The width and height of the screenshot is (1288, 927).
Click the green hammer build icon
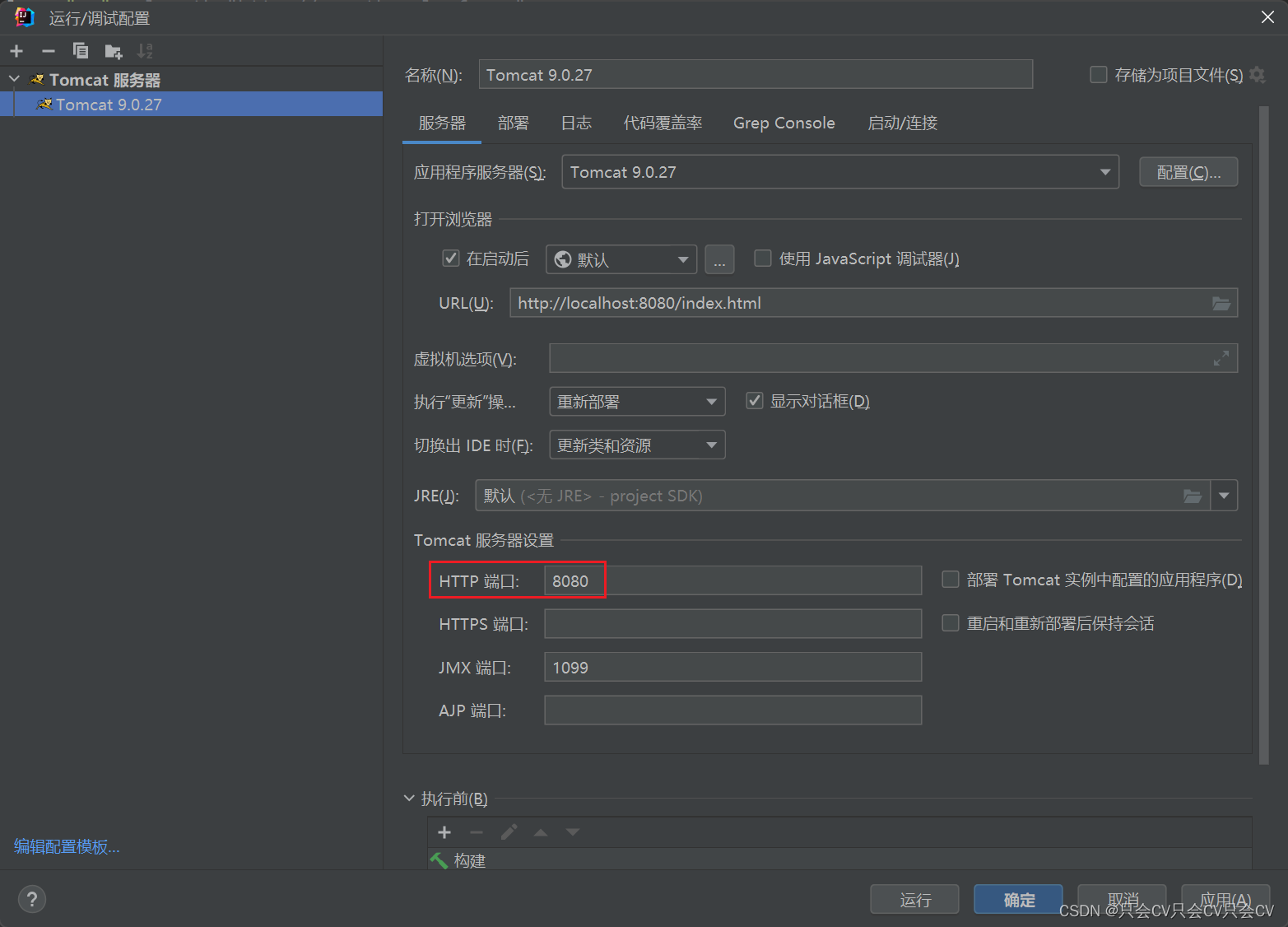(x=439, y=860)
